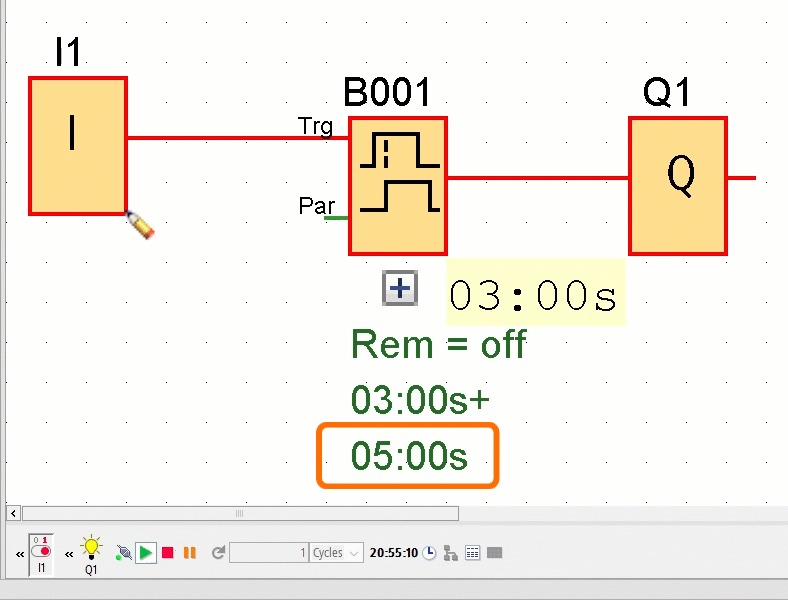Screen dimensions: 788x600
Task: Click the Trg connector label on B001
Action: pyautogui.click(x=315, y=126)
